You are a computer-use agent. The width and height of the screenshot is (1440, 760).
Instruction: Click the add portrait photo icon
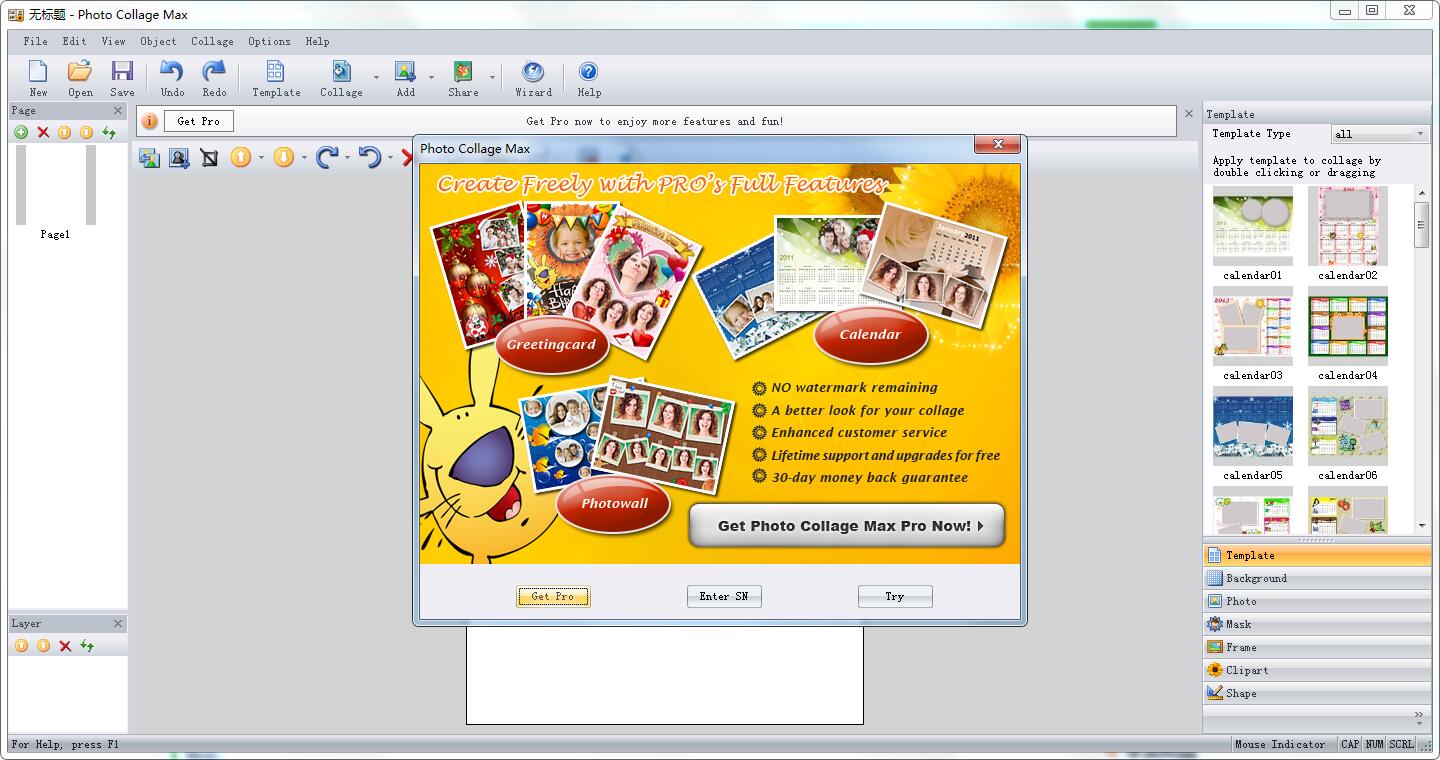[x=179, y=158]
